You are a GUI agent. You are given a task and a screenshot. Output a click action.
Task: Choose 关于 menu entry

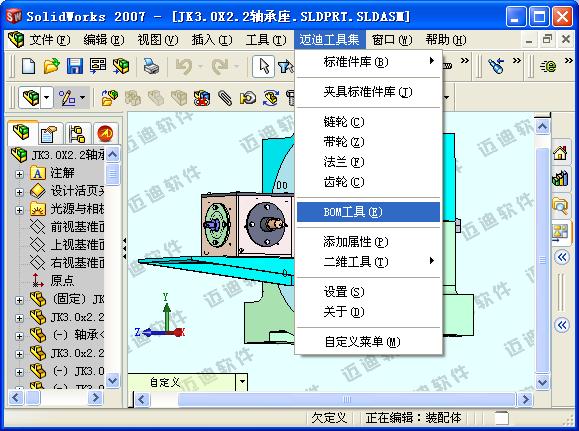click(368, 312)
